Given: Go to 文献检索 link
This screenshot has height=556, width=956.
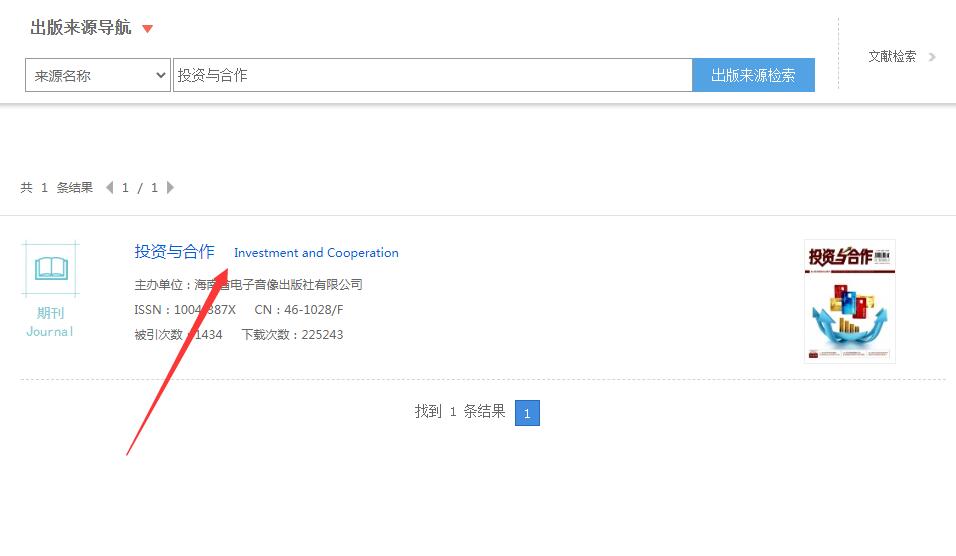Looking at the screenshot, I should 892,57.
